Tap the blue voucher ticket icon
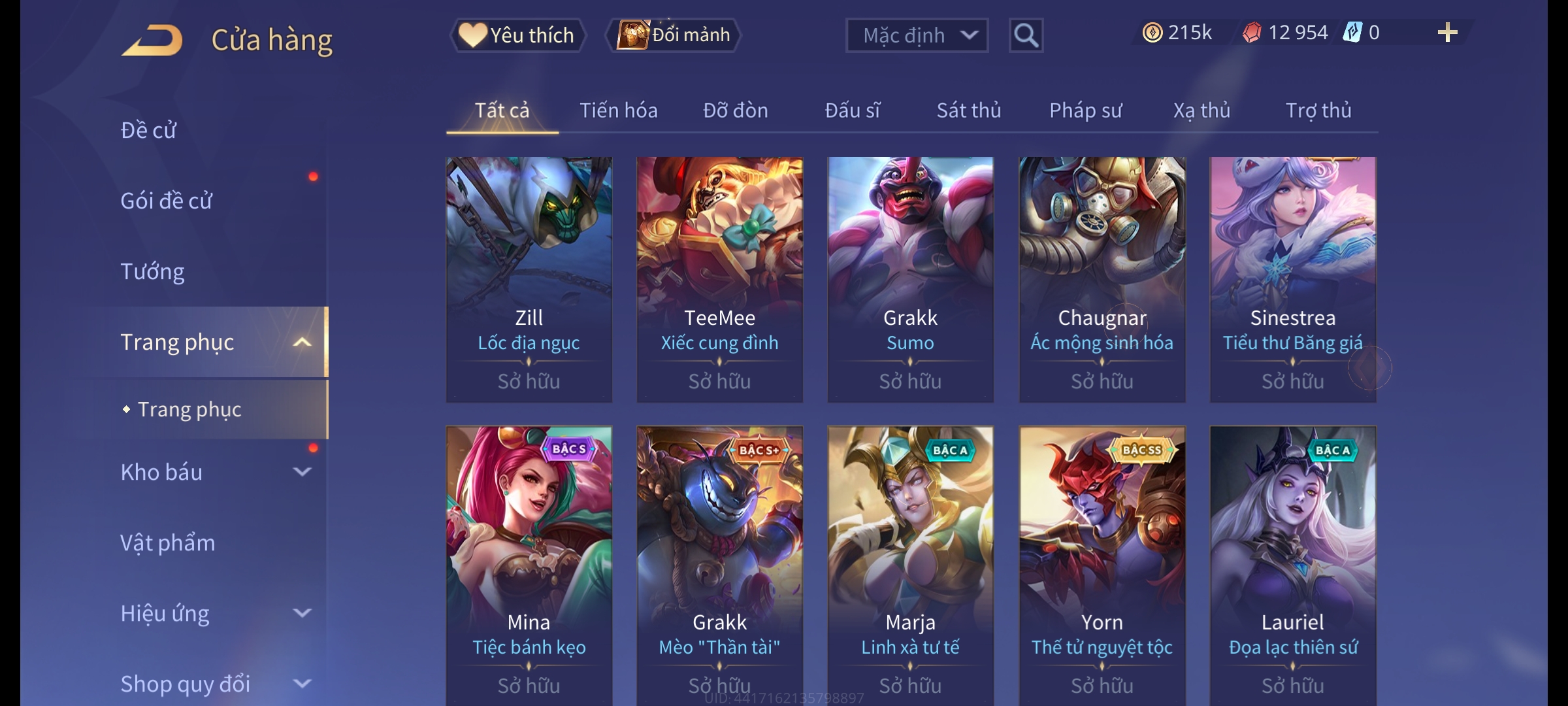The image size is (1568, 706). tap(1352, 32)
